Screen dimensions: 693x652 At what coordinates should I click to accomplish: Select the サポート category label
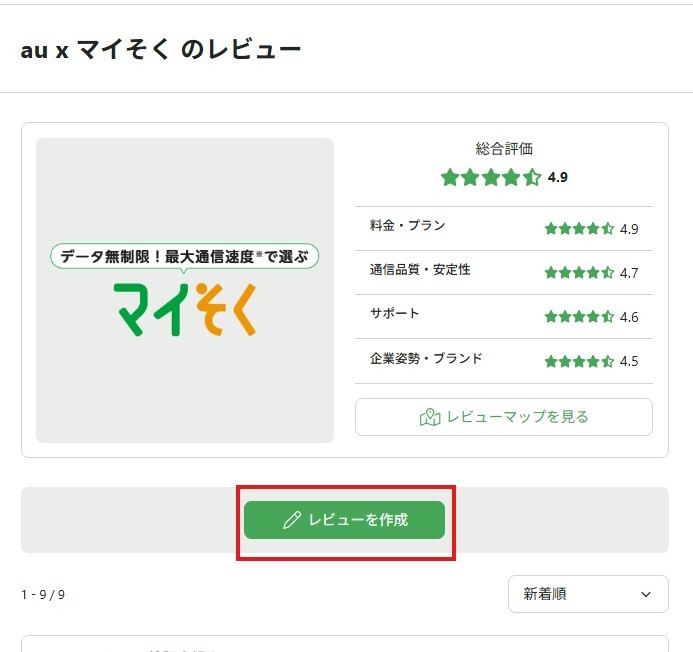point(395,314)
